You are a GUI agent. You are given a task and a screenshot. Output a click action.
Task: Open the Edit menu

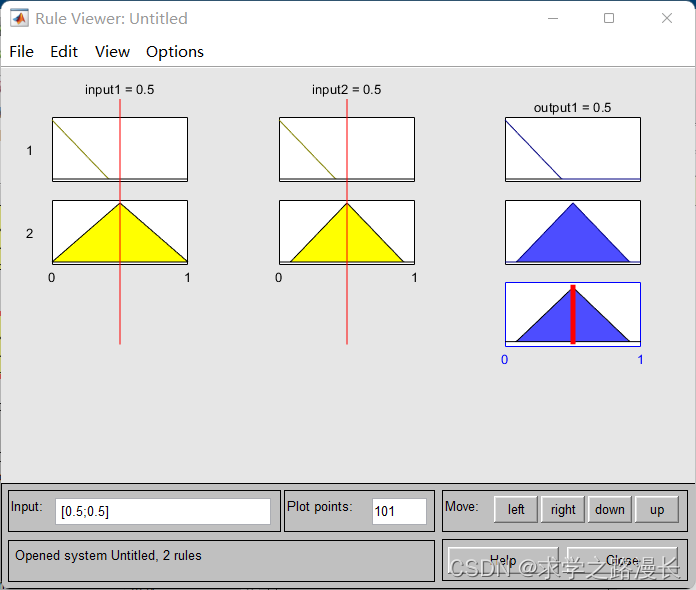64,52
